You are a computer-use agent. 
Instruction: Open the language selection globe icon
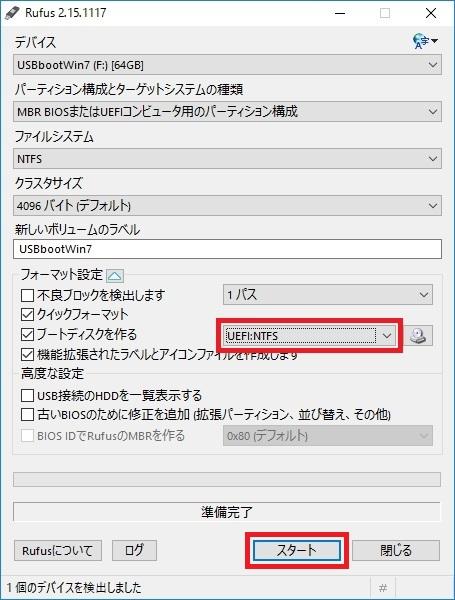[425, 41]
